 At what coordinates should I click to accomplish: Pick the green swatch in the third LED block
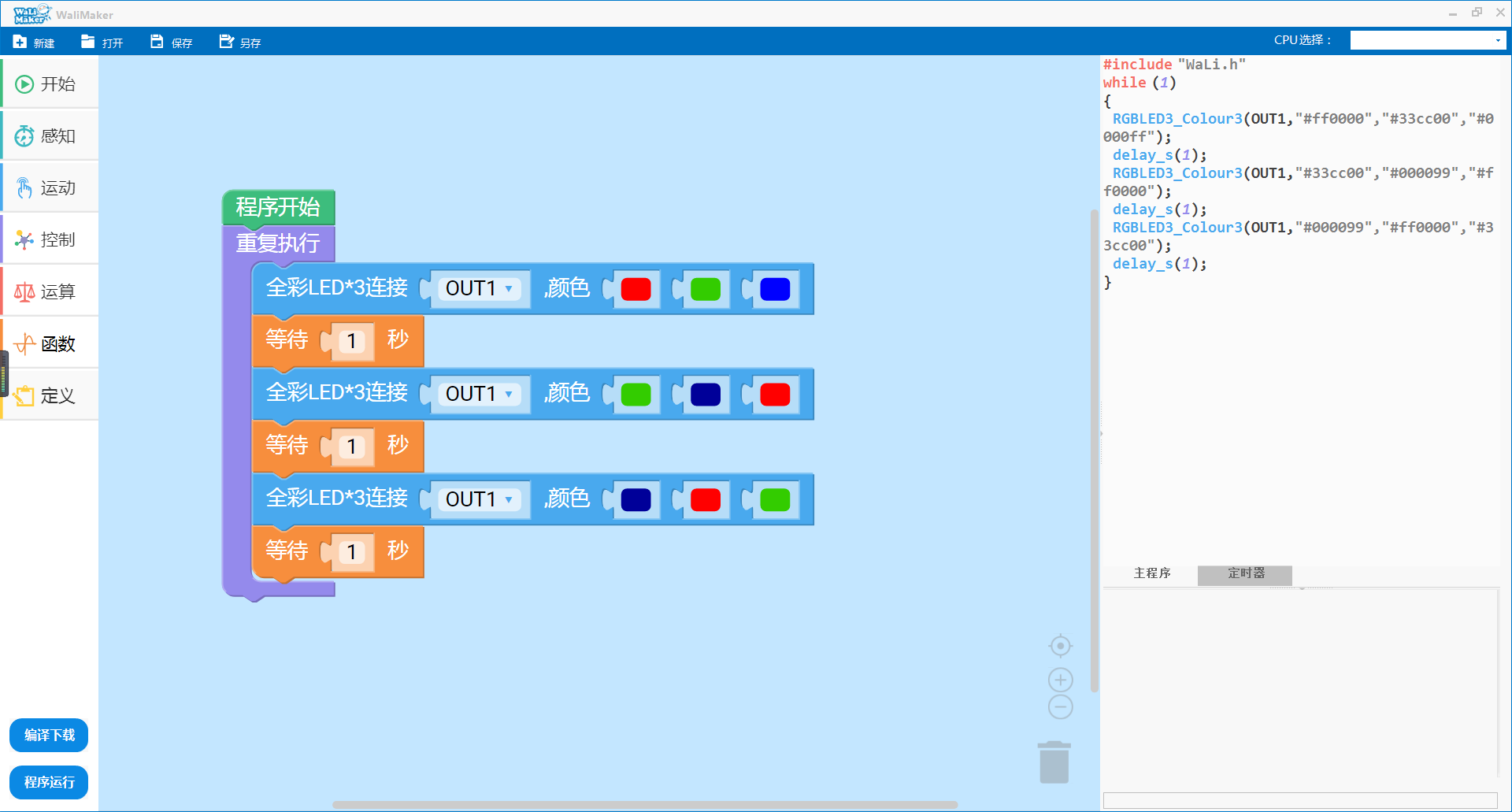(775, 500)
